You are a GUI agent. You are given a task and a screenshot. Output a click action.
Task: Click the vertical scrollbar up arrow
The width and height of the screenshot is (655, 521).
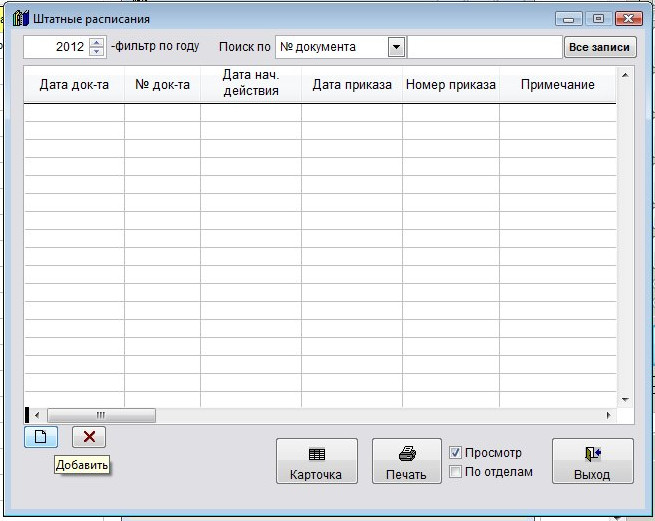pyautogui.click(x=625, y=75)
